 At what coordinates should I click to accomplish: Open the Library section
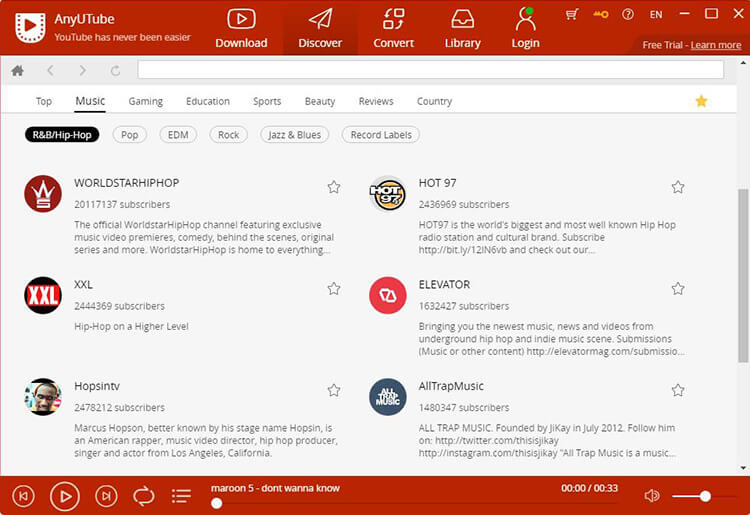click(463, 29)
